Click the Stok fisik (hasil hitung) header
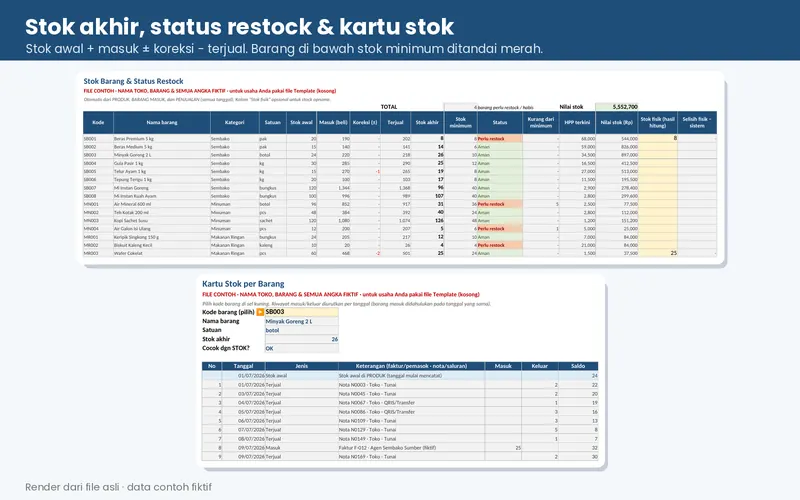Image resolution: width=800 pixels, height=500 pixels. click(x=658, y=122)
